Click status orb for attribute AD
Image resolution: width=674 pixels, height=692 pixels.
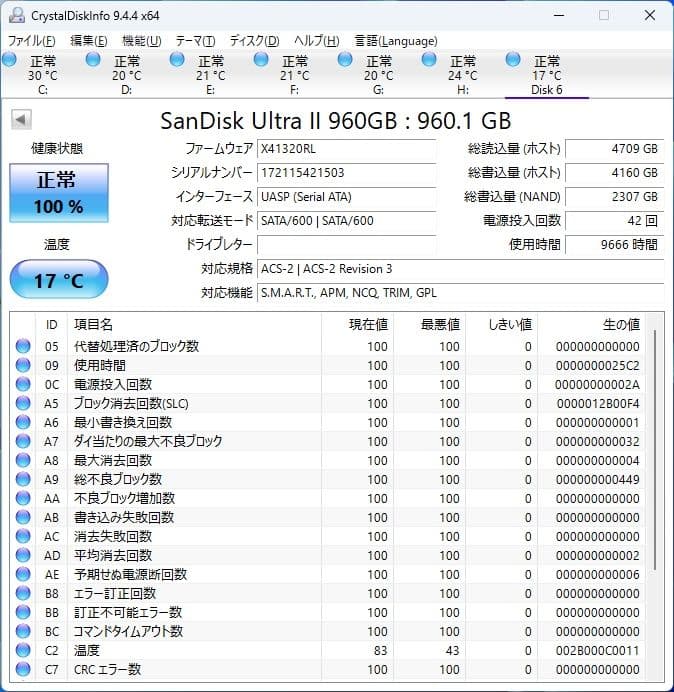point(23,555)
